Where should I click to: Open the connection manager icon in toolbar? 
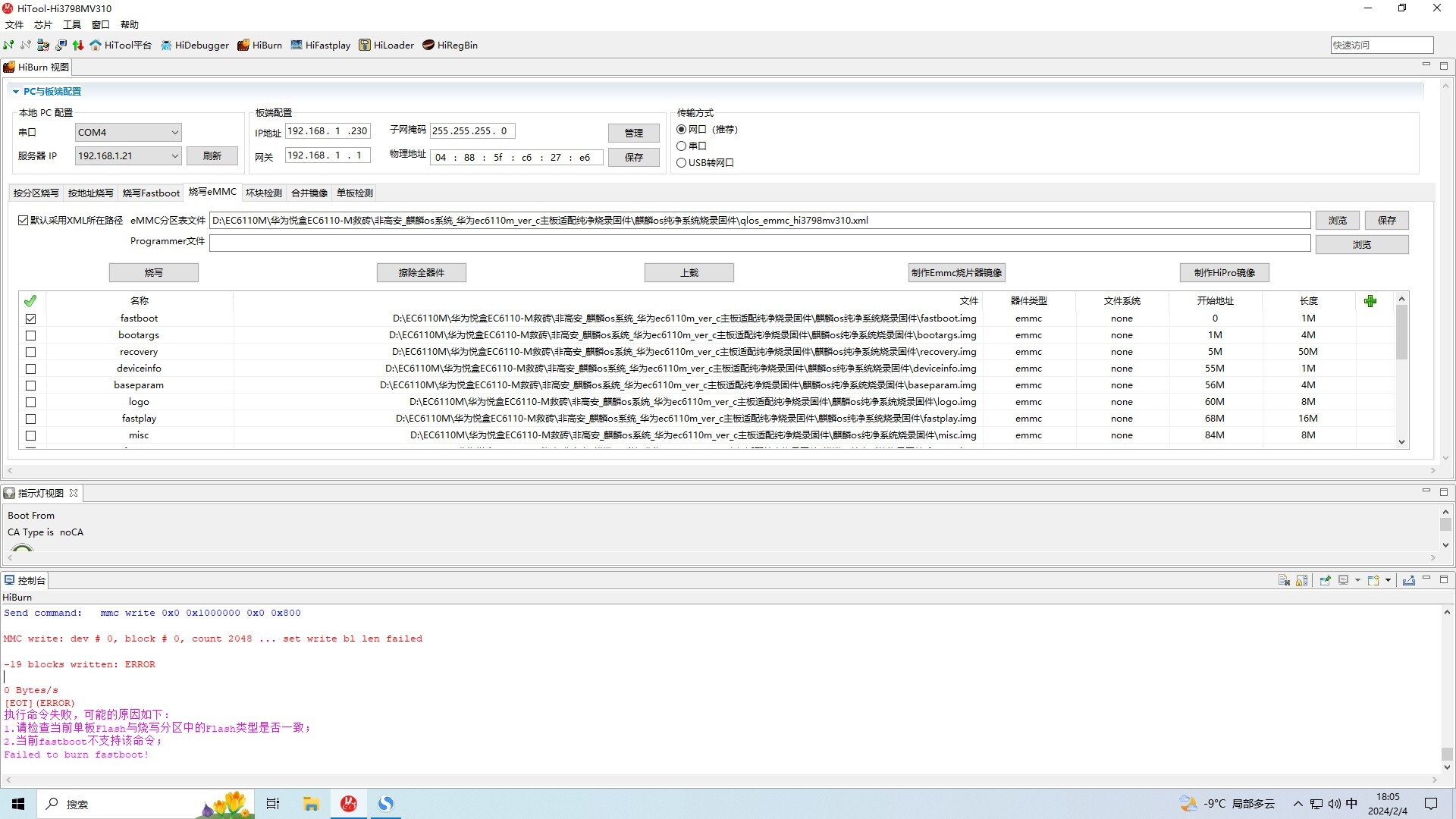pyautogui.click(x=43, y=45)
